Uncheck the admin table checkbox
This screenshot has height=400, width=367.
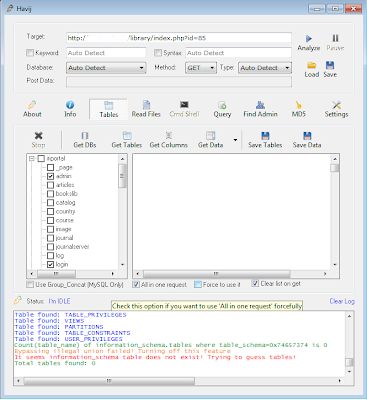point(50,176)
